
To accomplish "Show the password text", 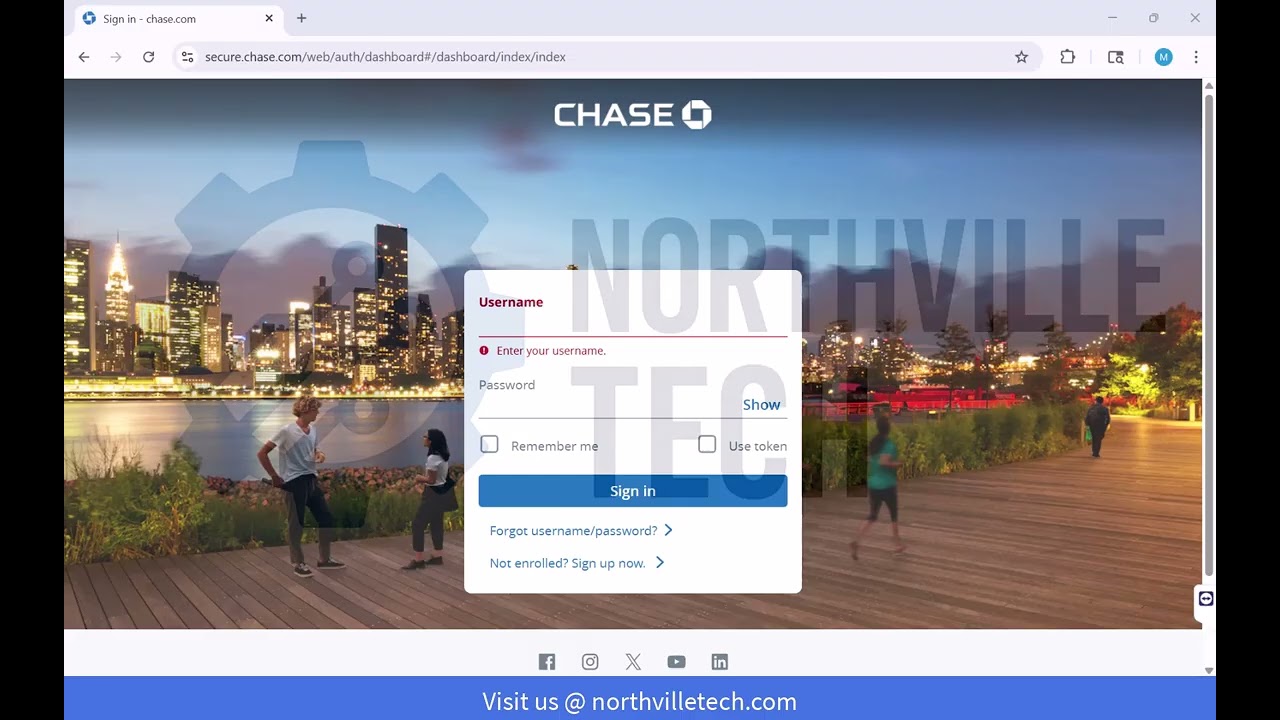I will 761,405.
